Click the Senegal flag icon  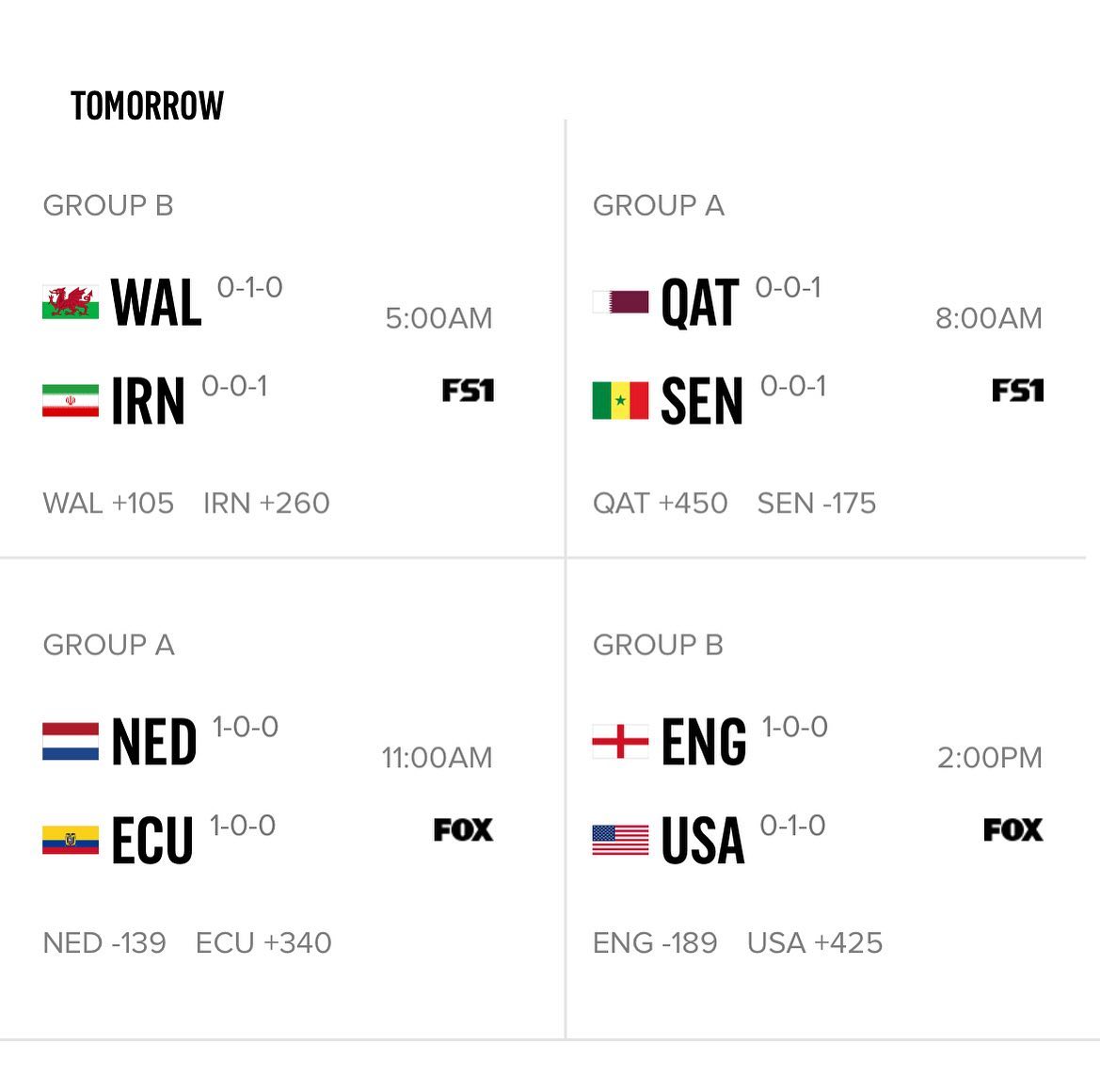click(x=620, y=401)
